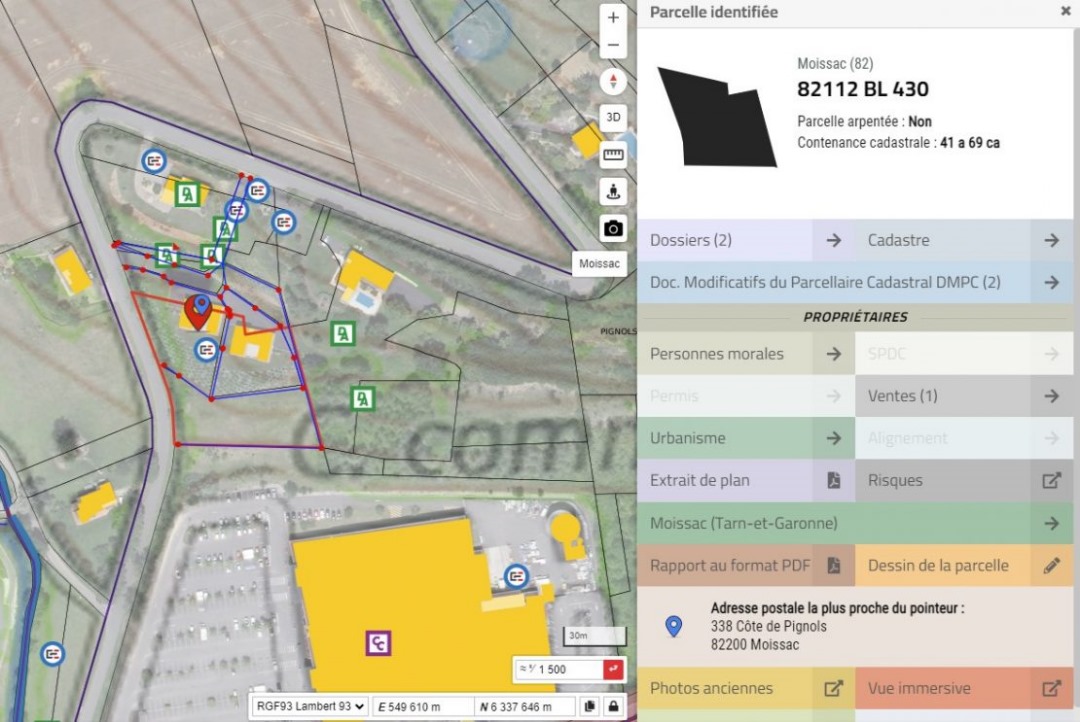Click the map scale input field

point(555,669)
